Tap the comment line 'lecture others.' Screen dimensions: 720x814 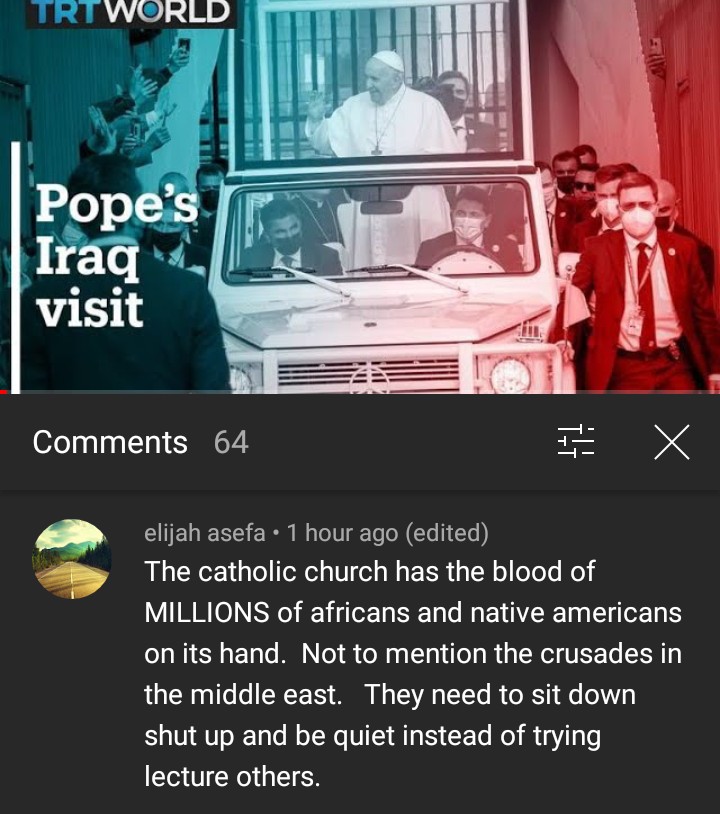(x=232, y=777)
